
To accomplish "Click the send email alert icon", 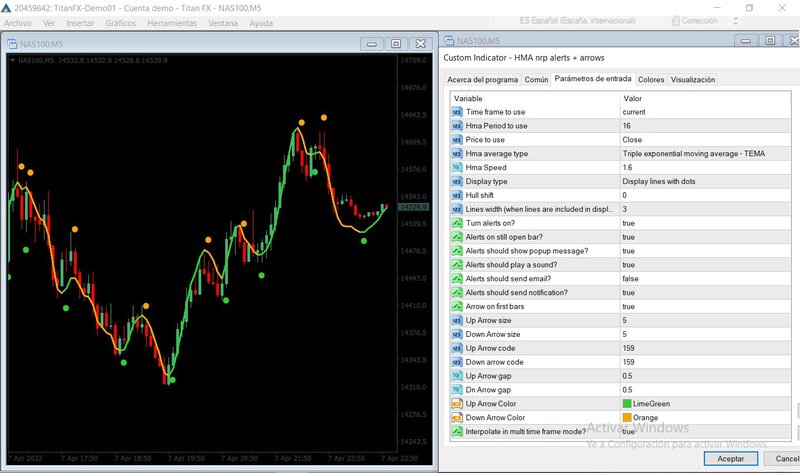I will click(x=457, y=279).
